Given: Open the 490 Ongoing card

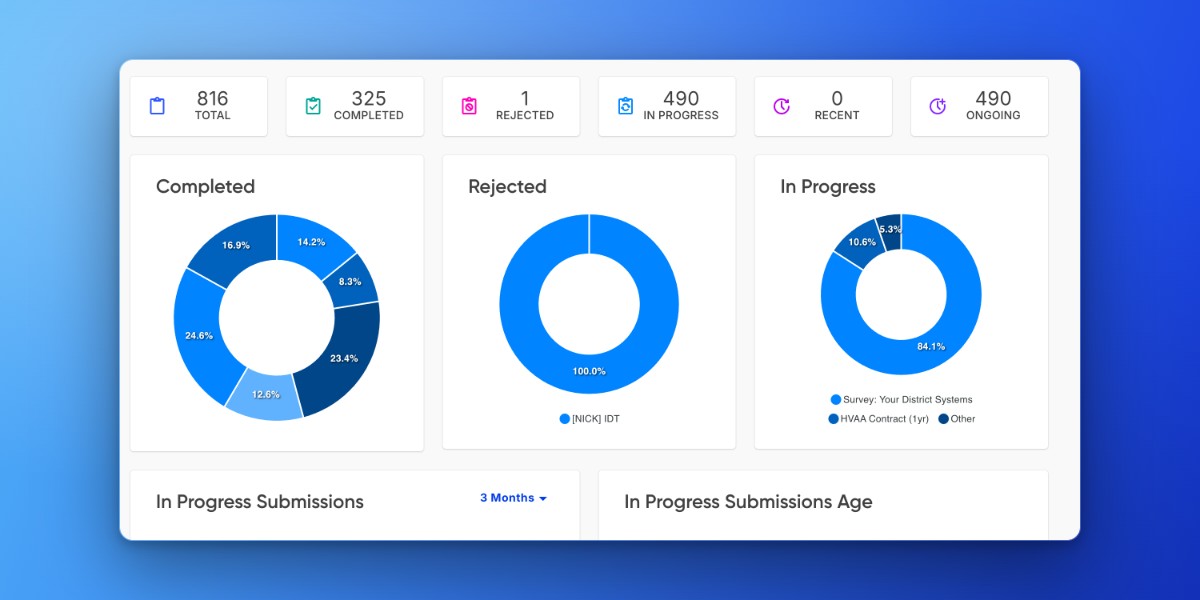Looking at the screenshot, I should tap(979, 106).
